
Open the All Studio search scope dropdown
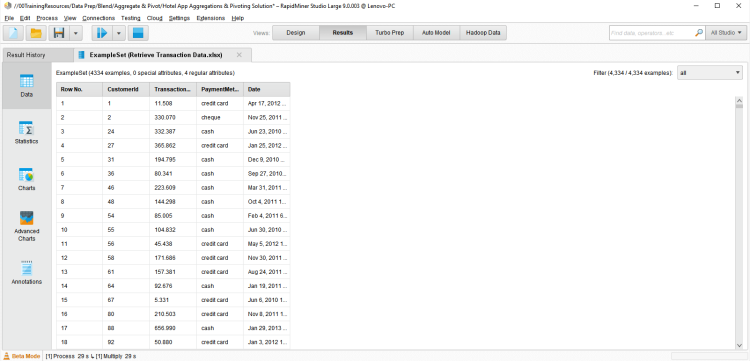[726, 33]
